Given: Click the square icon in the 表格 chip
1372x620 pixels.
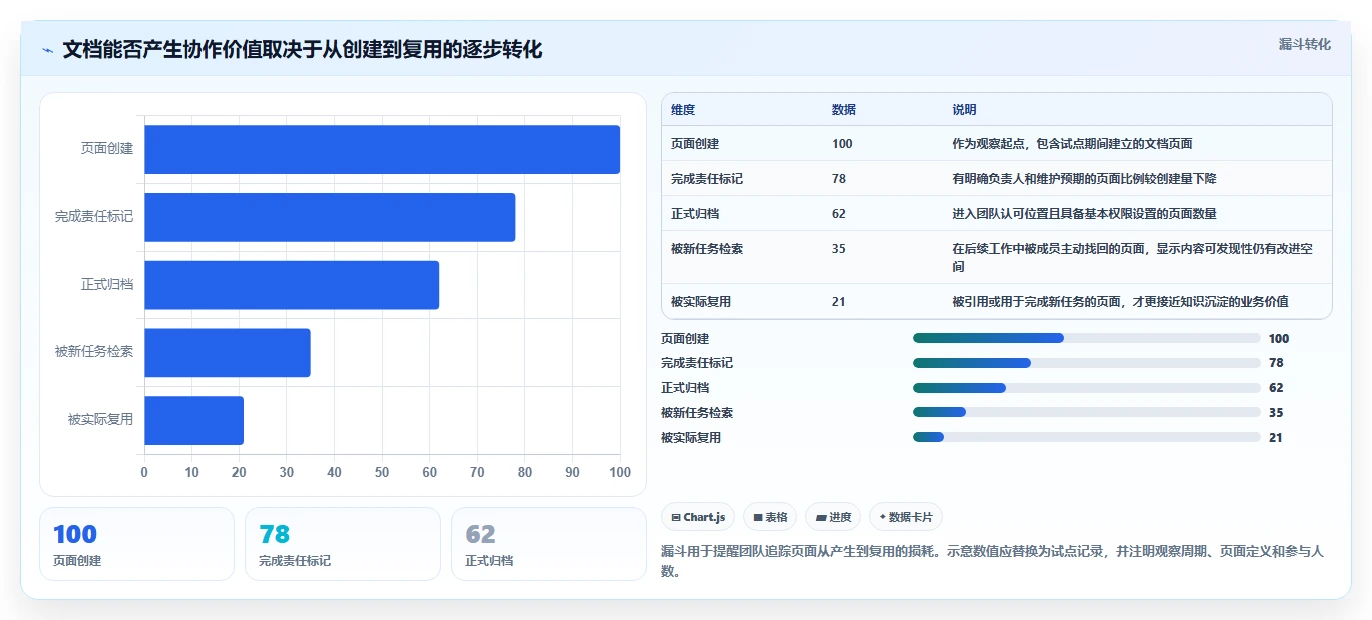Looking at the screenshot, I should [758, 517].
